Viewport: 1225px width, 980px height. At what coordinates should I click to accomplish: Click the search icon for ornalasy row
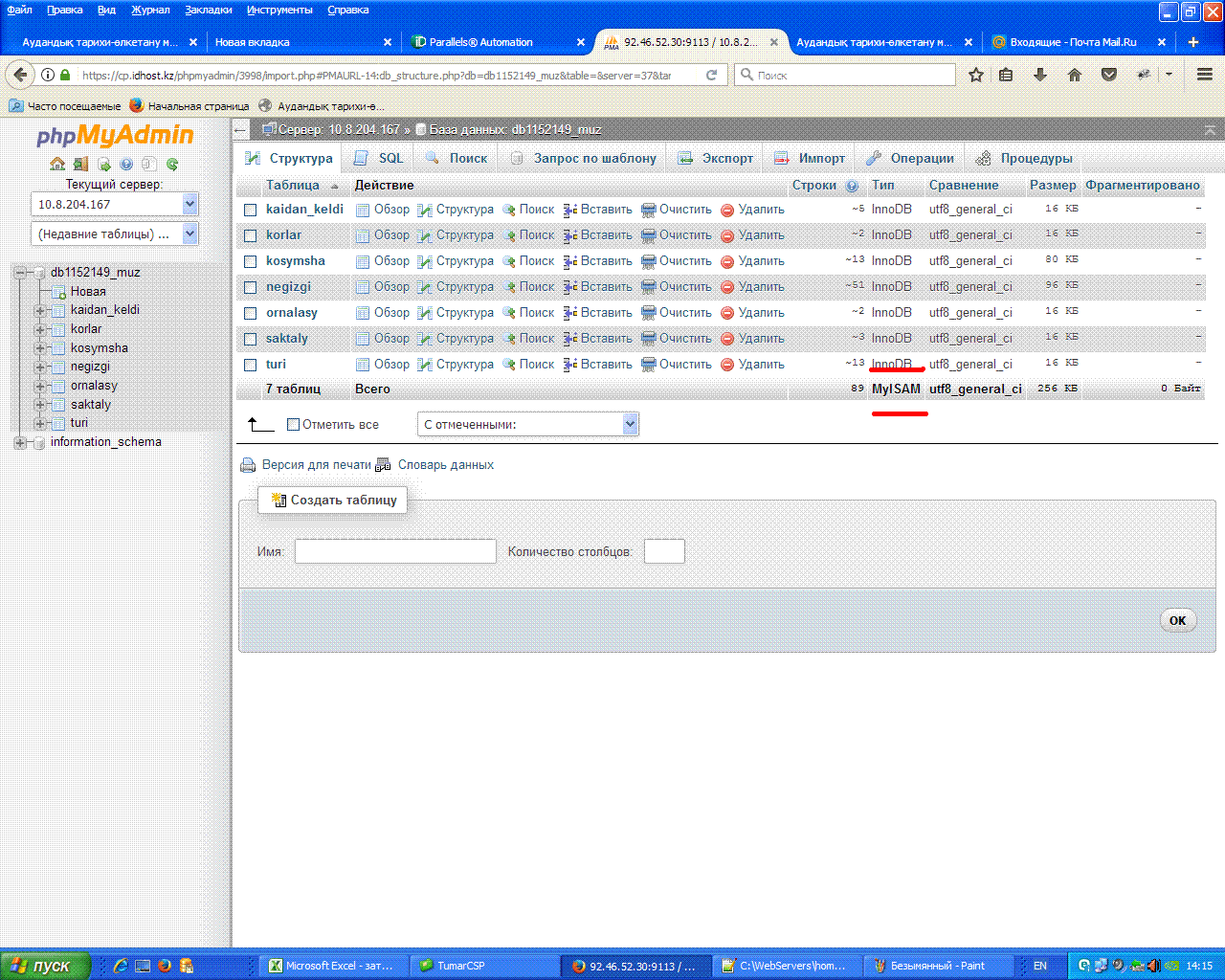pyautogui.click(x=509, y=313)
